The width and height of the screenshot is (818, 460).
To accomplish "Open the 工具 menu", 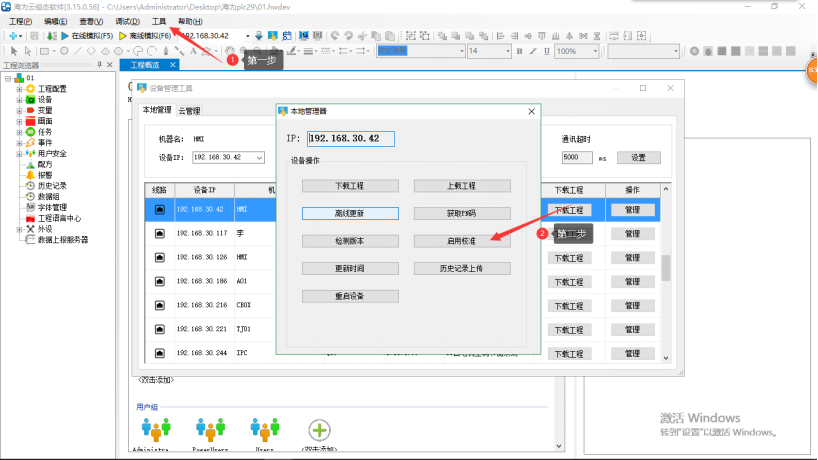I will (x=159, y=21).
